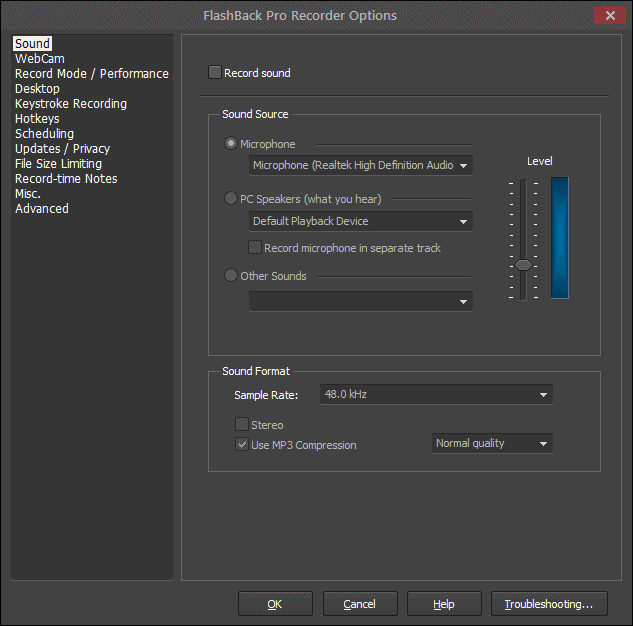633x626 pixels.
Task: Select the Other Sounds radio button
Action: [231, 275]
